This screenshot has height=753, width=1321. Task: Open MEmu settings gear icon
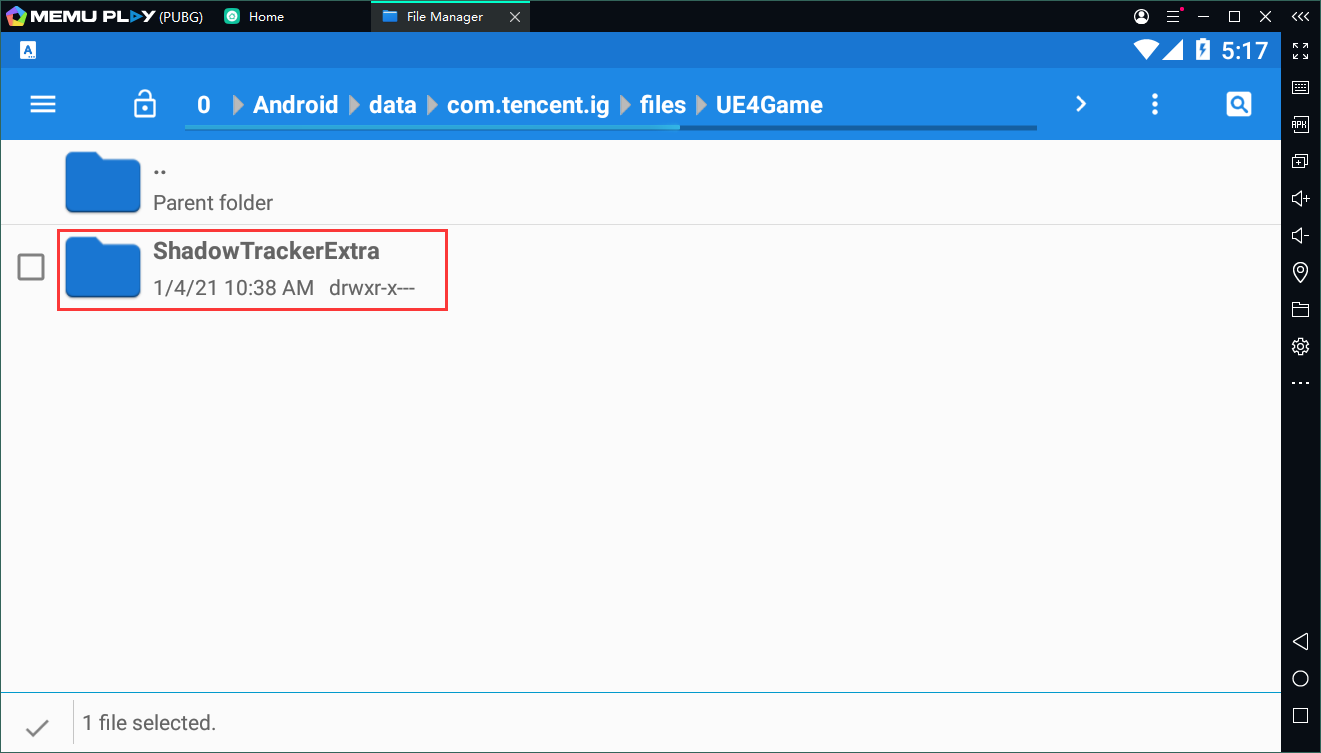1300,346
